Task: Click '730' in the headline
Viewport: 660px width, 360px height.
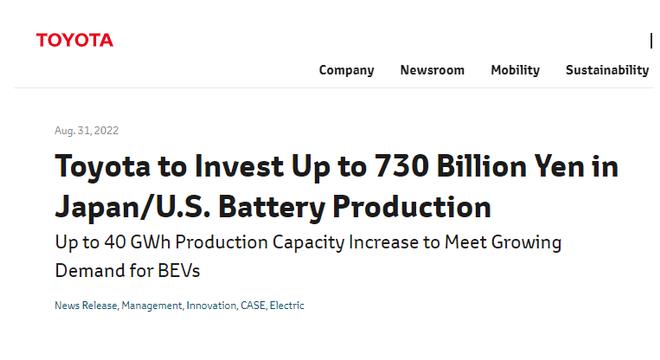Action: pos(402,166)
